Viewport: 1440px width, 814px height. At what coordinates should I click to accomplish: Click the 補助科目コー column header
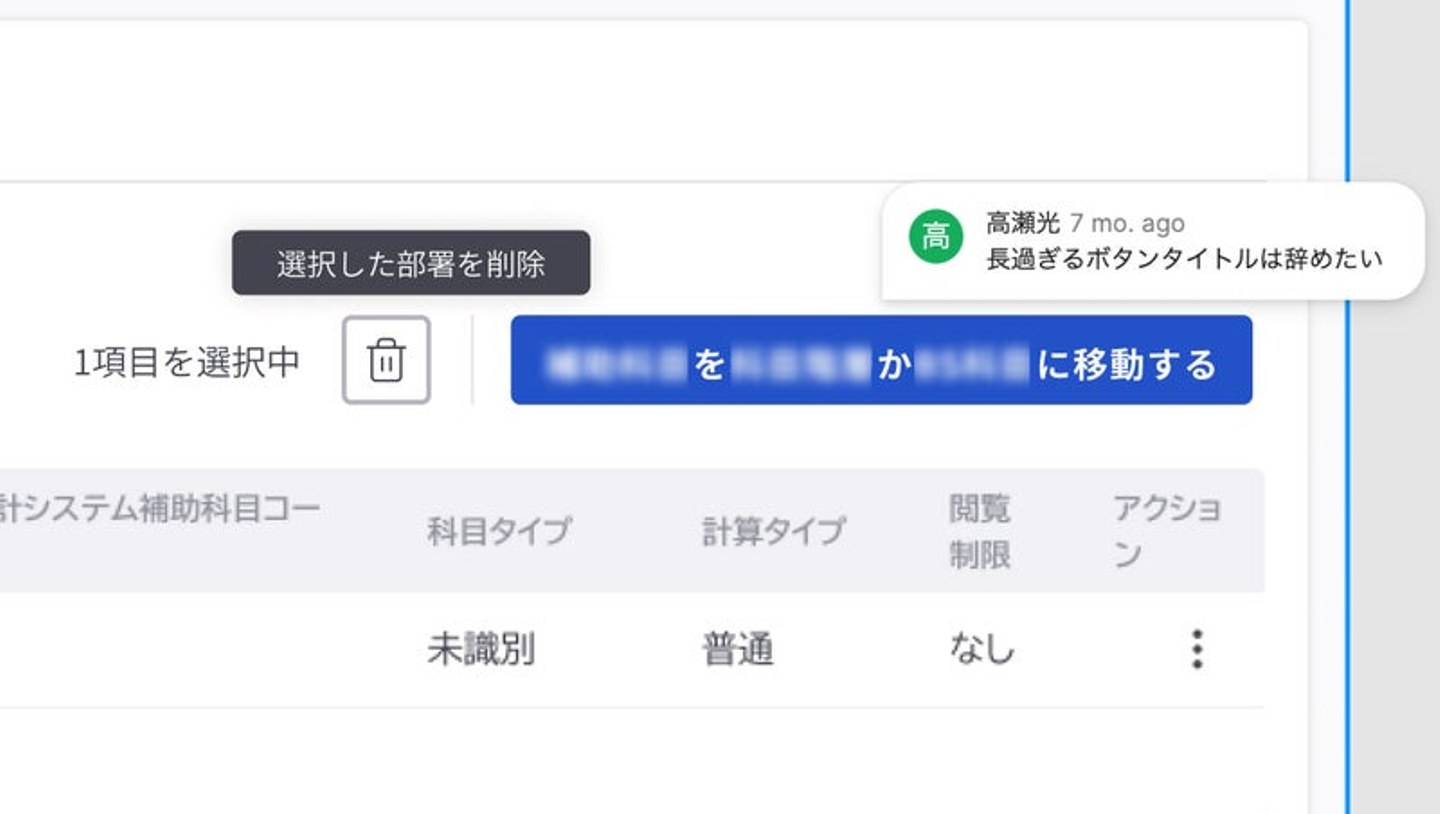160,510
